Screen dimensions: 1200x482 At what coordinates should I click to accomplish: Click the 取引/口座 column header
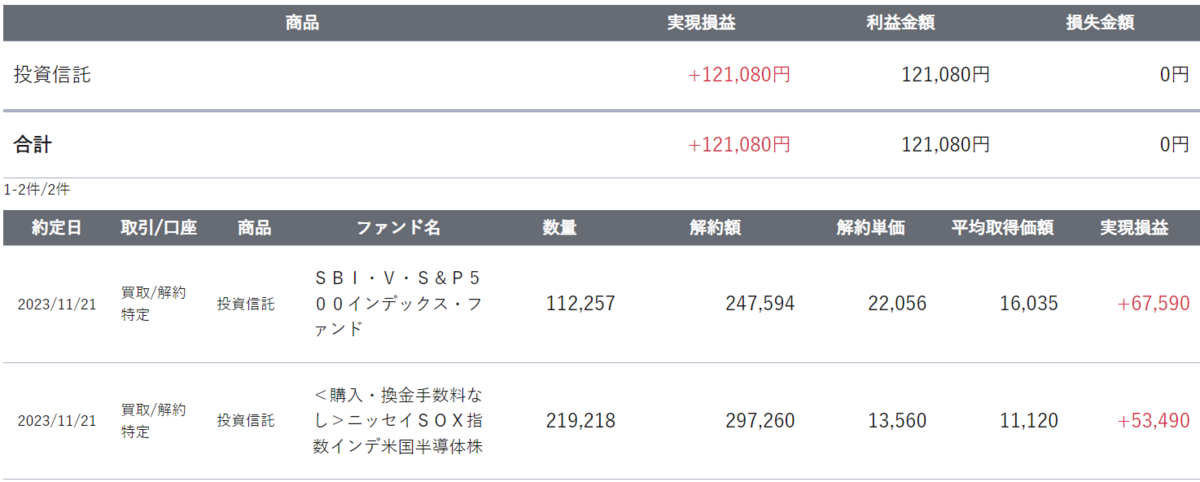159,228
